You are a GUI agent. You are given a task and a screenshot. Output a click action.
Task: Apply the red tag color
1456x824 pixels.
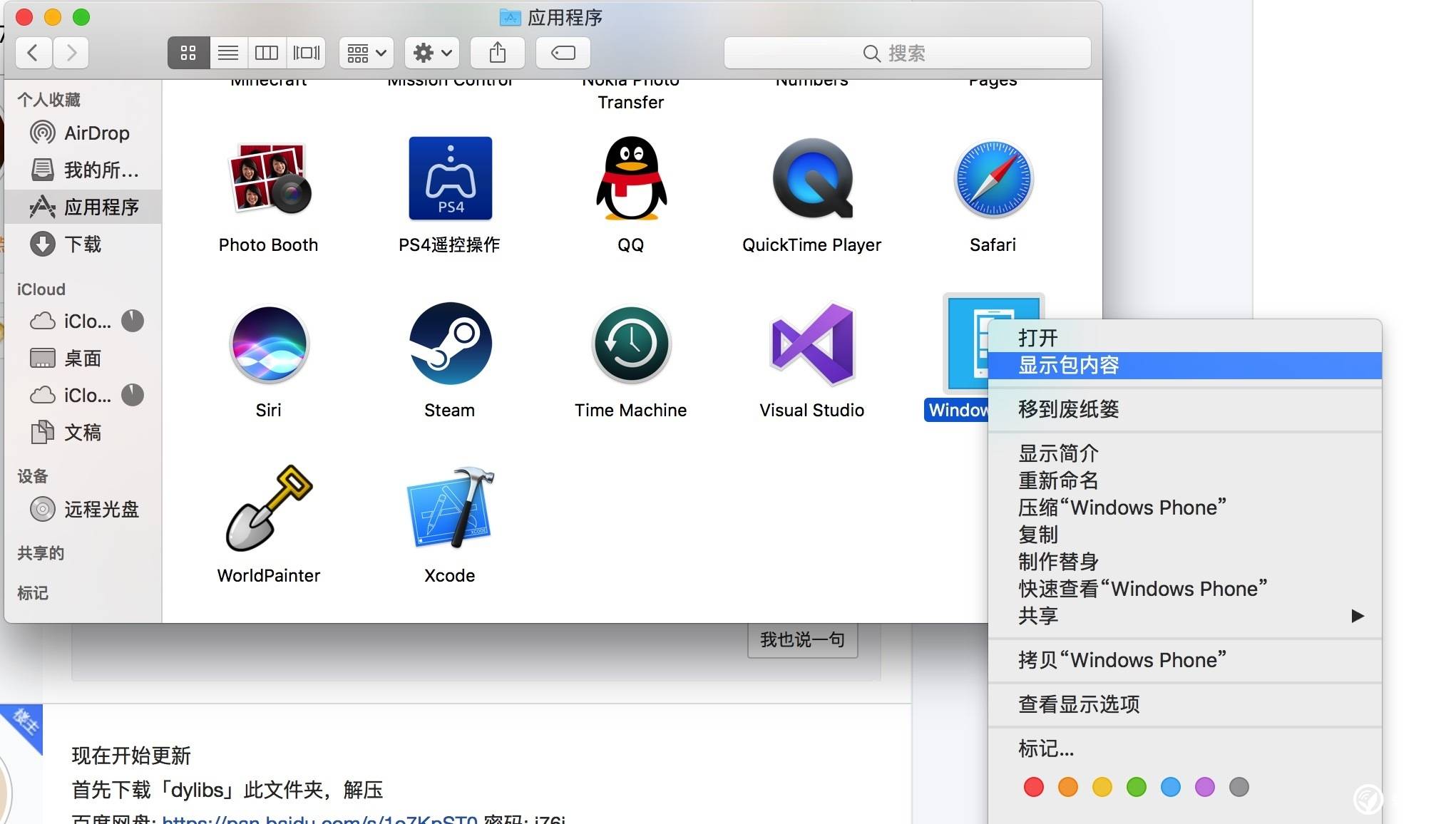(1034, 787)
